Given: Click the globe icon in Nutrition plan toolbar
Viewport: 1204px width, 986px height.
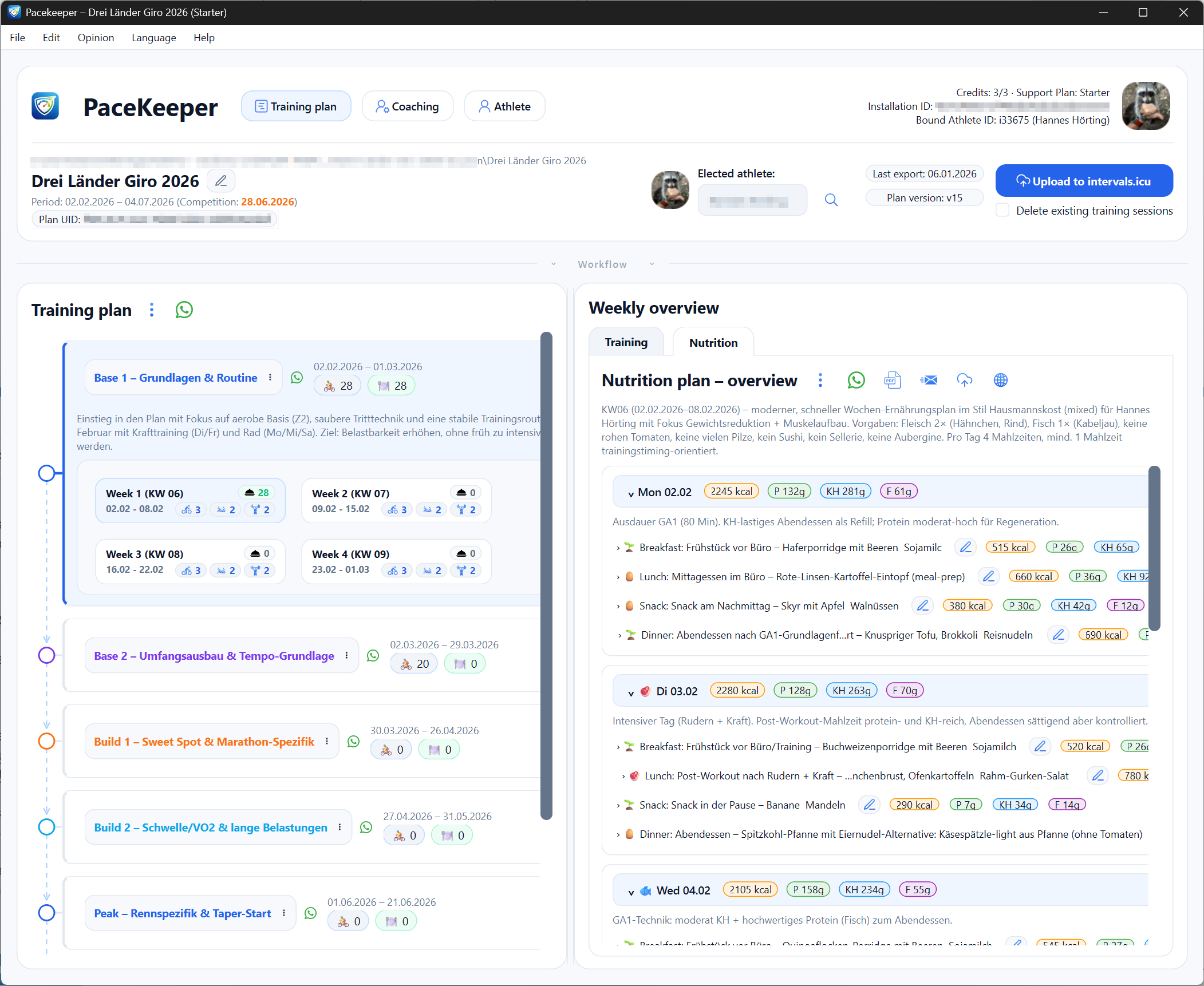Looking at the screenshot, I should tap(1001, 380).
